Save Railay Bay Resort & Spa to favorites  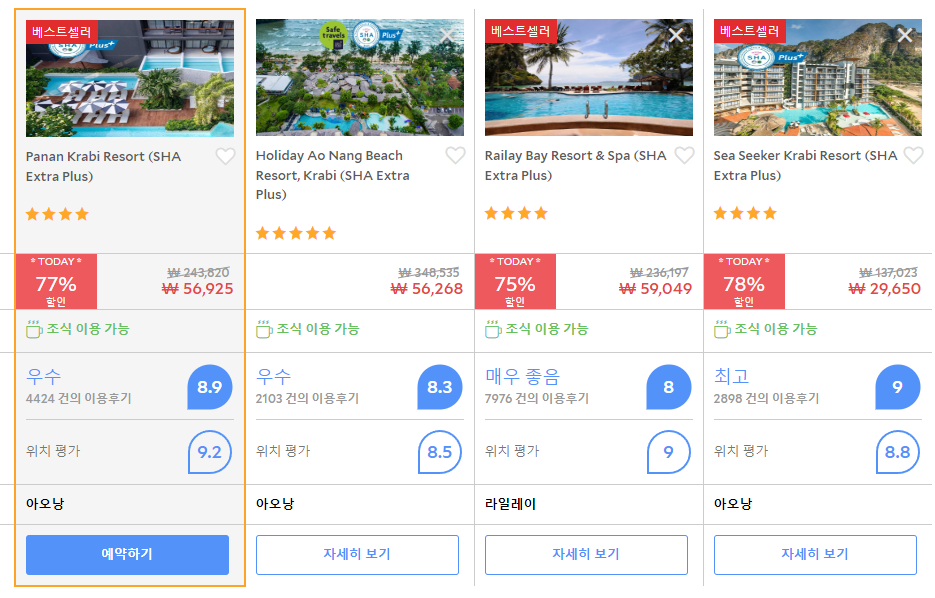tap(685, 156)
